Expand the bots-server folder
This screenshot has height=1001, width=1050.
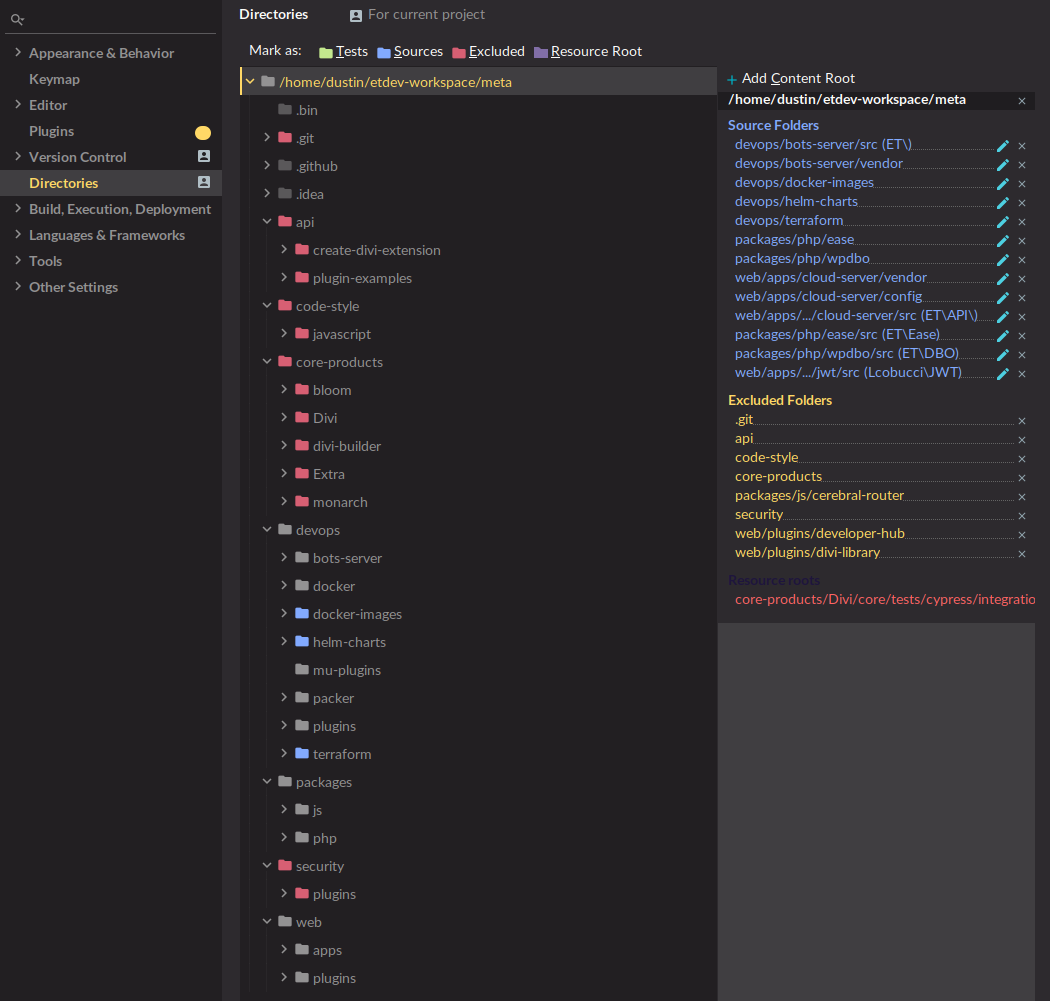(x=284, y=557)
